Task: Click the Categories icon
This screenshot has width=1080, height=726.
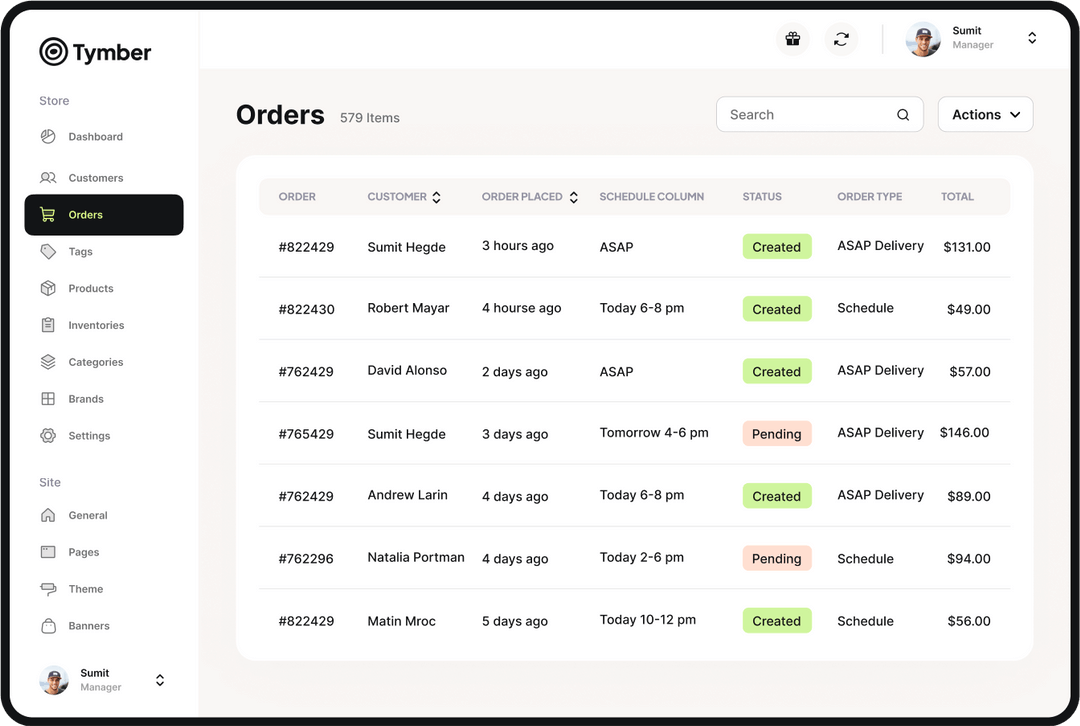Action: [48, 361]
